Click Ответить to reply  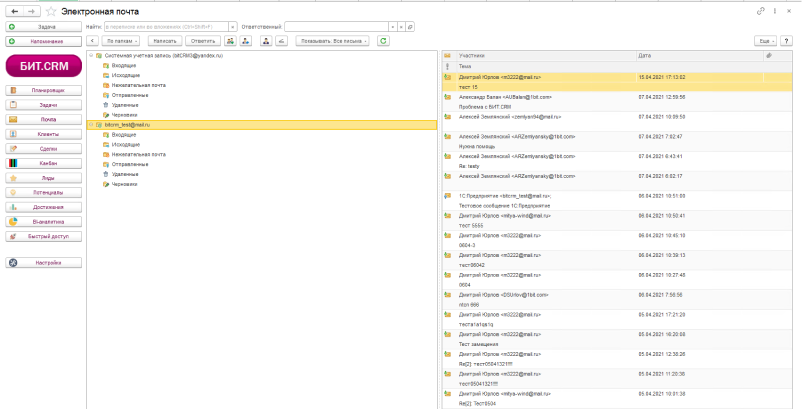203,41
